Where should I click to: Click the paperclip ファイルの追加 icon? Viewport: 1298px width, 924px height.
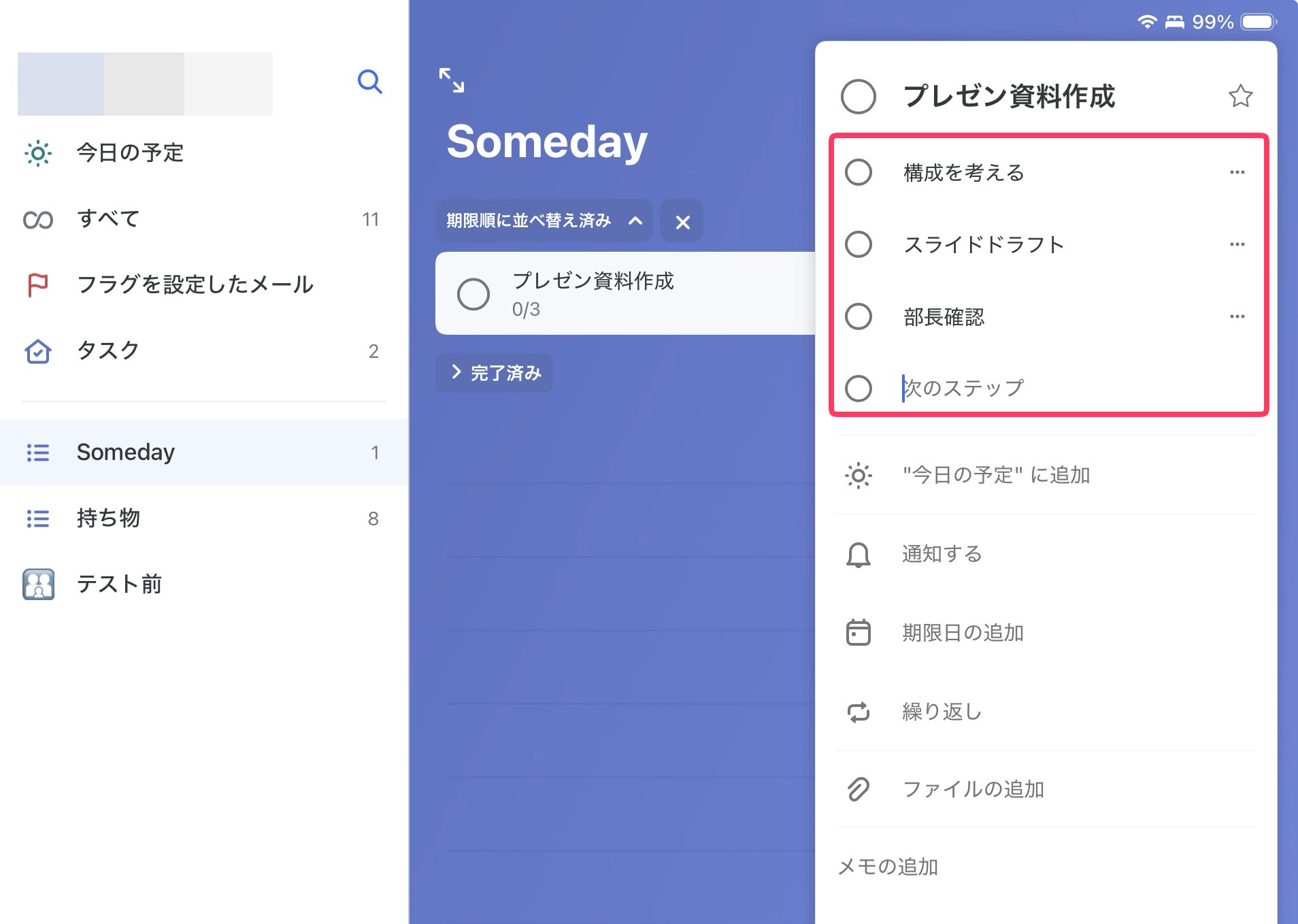pyautogui.click(x=859, y=789)
